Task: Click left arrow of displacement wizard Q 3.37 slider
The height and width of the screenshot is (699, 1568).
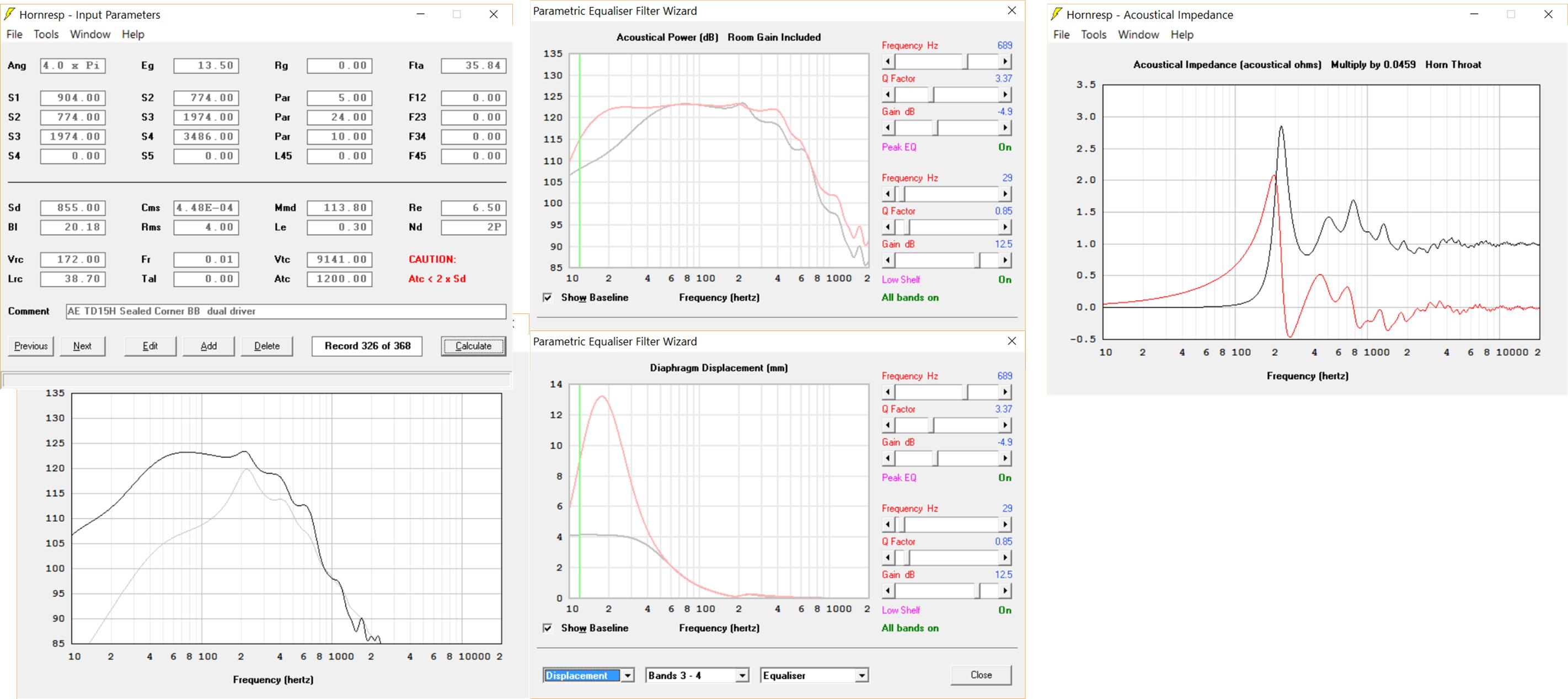Action: 888,425
